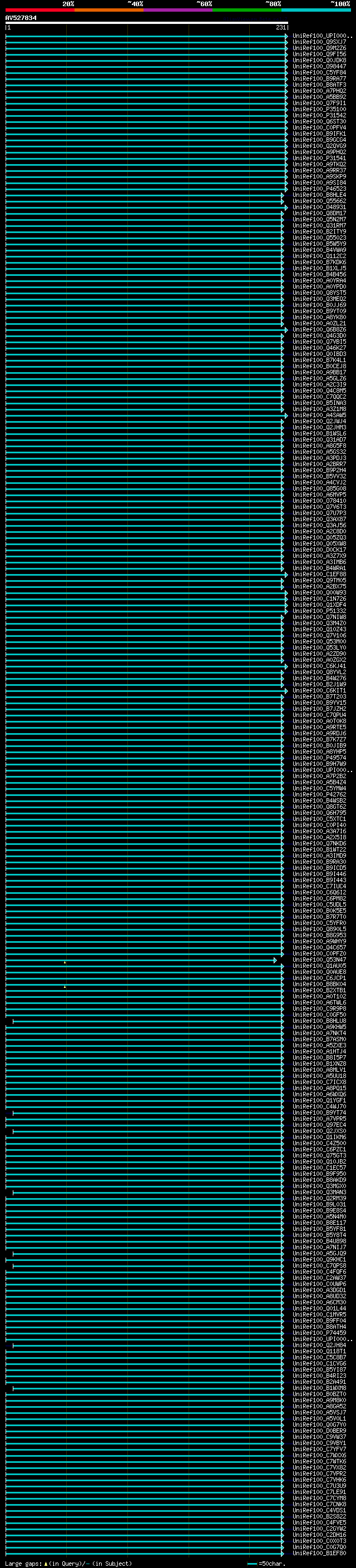Open hit UniRef100_O98447

point(319,66)
